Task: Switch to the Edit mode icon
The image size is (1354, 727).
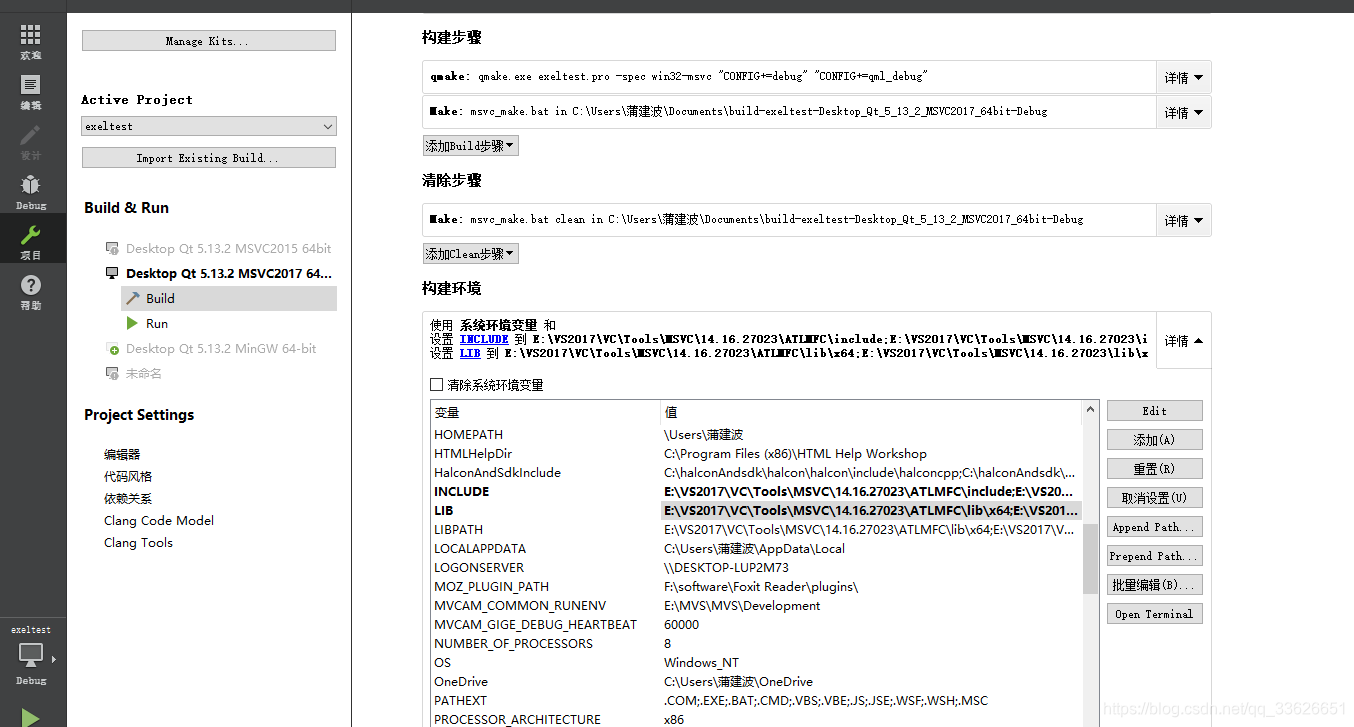Action: pos(31,92)
